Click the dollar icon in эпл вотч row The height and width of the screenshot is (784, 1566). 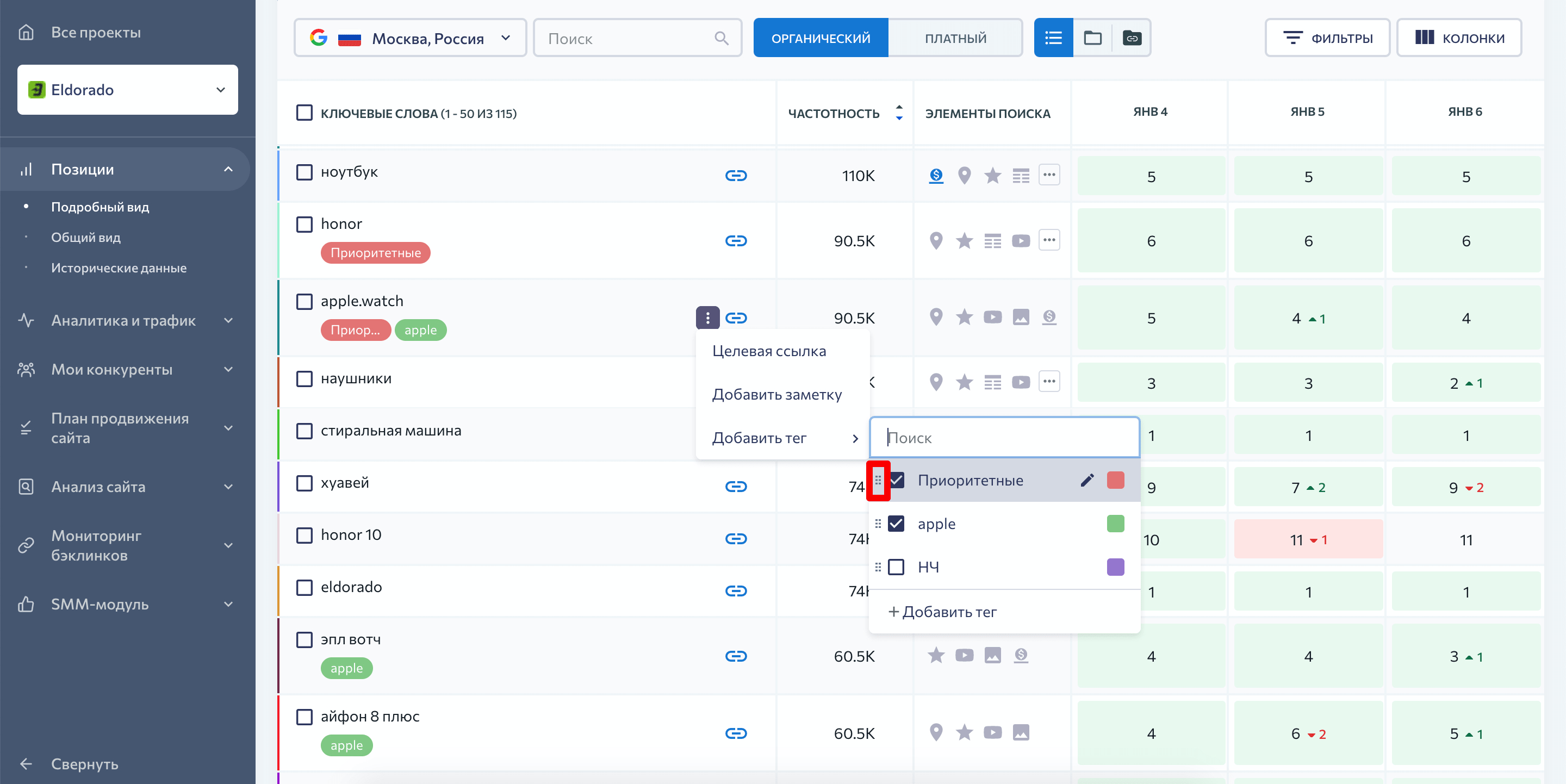pyautogui.click(x=1021, y=655)
